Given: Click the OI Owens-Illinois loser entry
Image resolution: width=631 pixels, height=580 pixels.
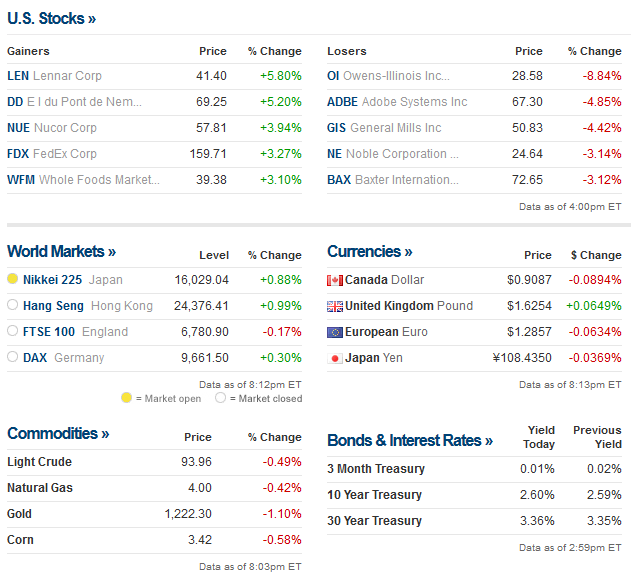Looking at the screenshot, I should coord(388,76).
